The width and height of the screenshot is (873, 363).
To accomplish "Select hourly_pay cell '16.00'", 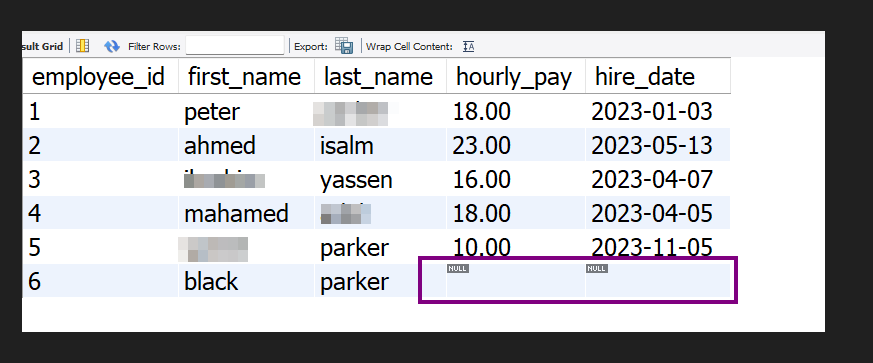I will (516, 179).
